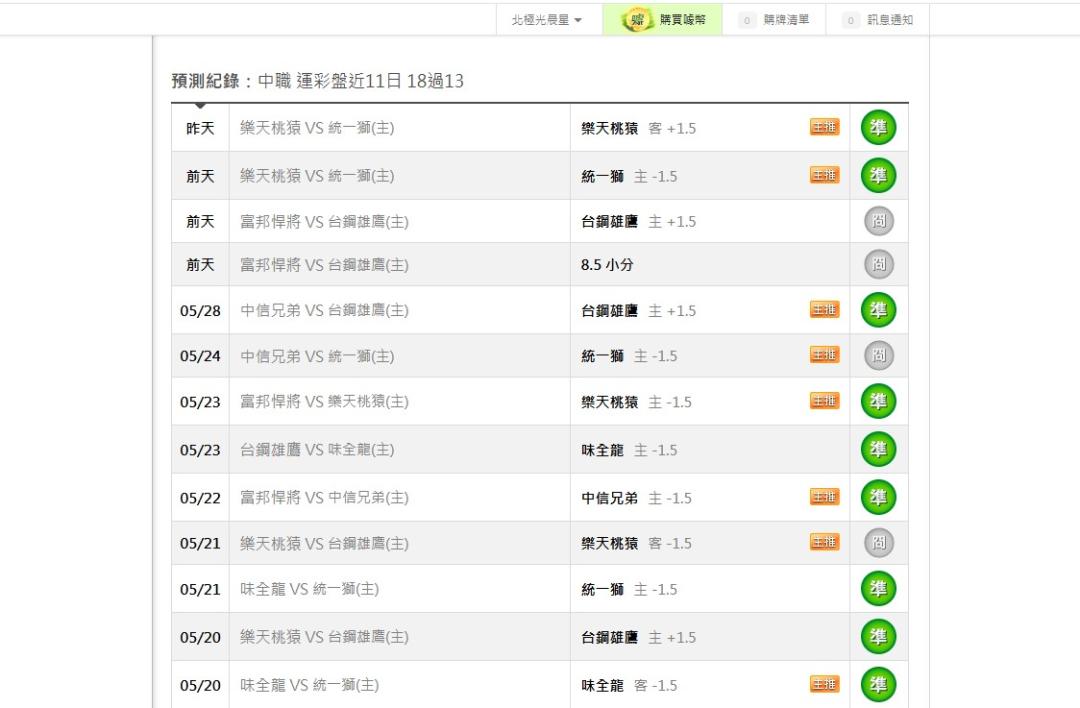Select 05/21 樂天桃猿 VS 台鋼雄鷹(主) matchup

324,543
